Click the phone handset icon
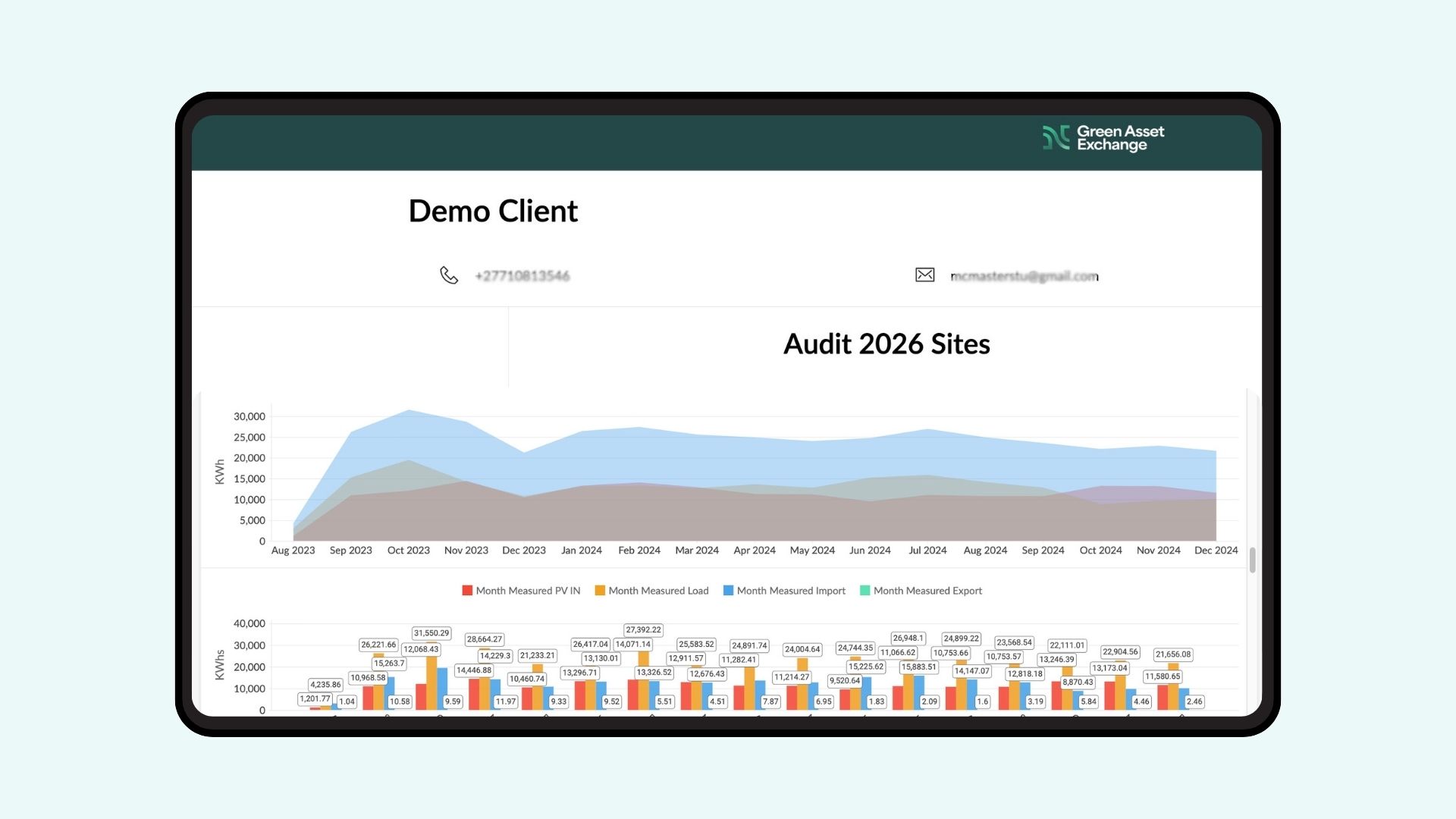 449,275
